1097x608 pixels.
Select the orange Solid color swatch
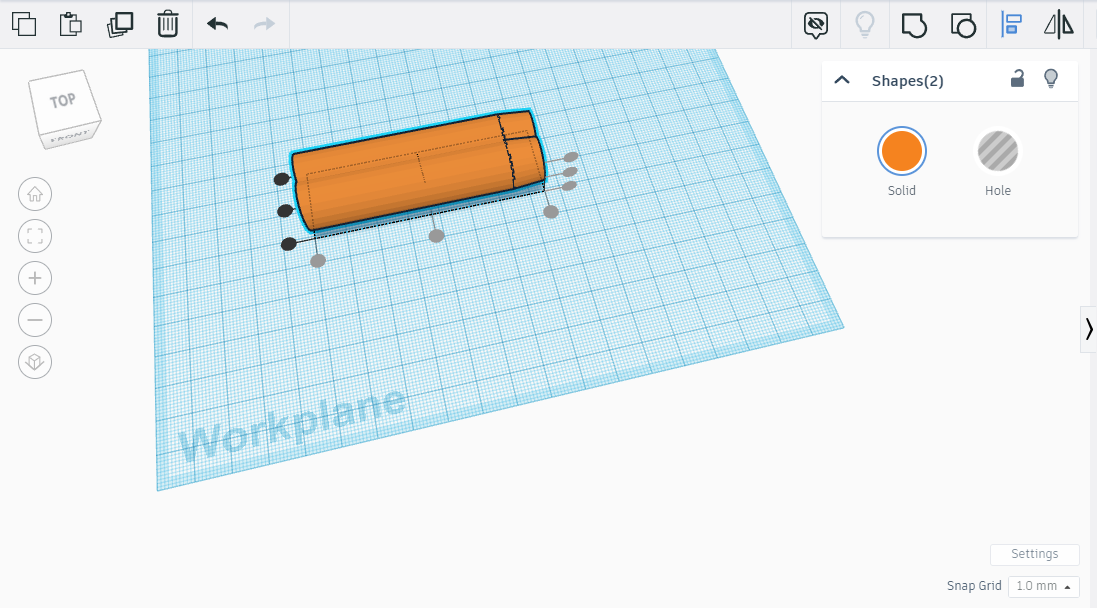(x=902, y=151)
